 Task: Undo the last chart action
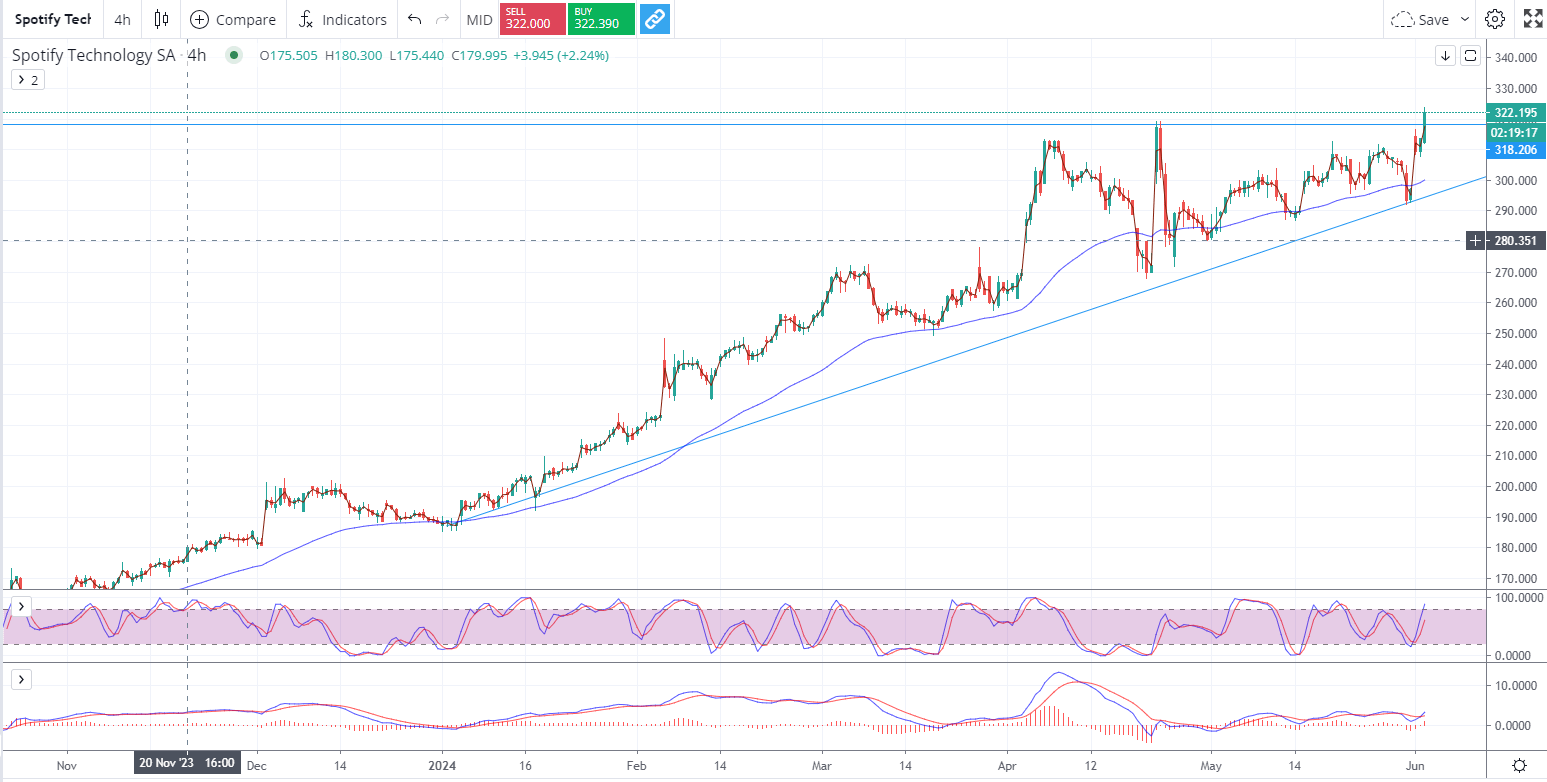(415, 19)
